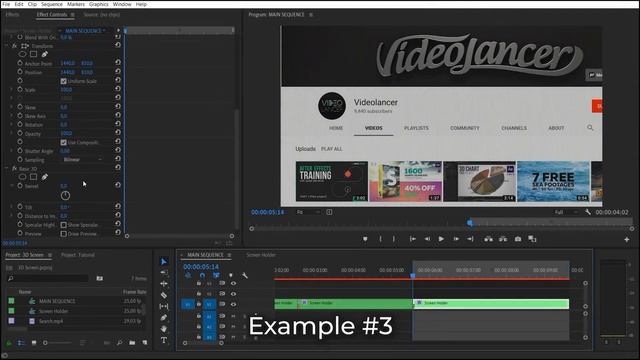Step back one frame

tap(427, 239)
